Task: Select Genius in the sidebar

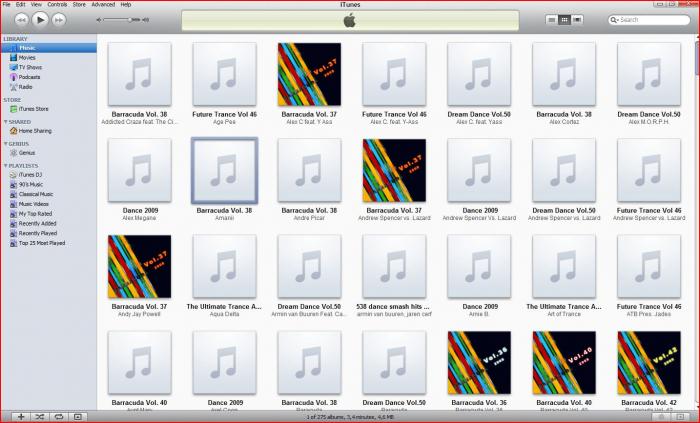Action: (x=28, y=153)
